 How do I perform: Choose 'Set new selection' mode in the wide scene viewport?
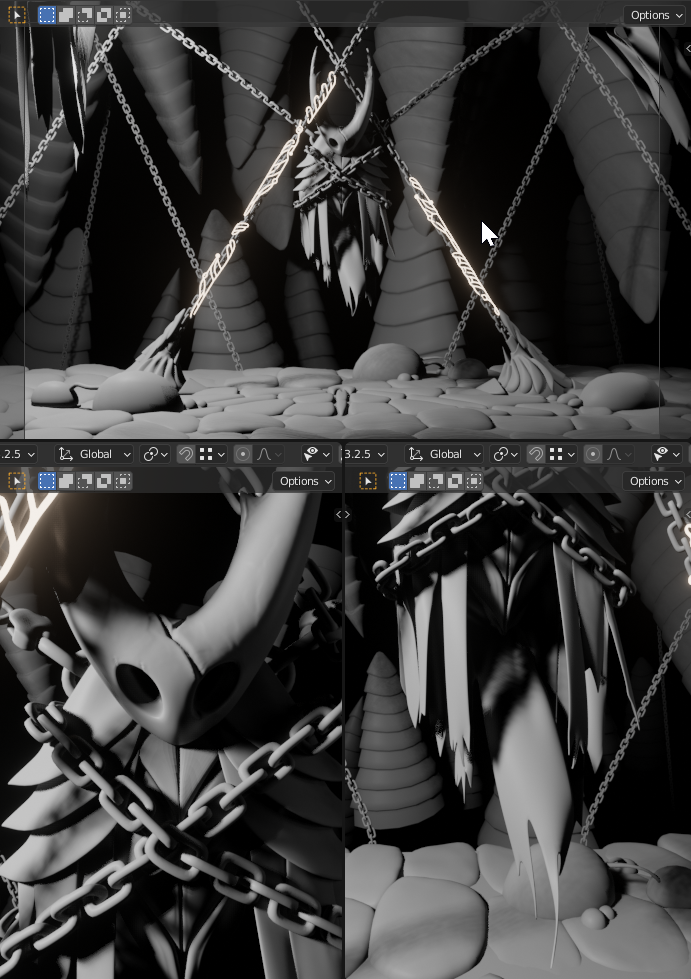(x=47, y=15)
